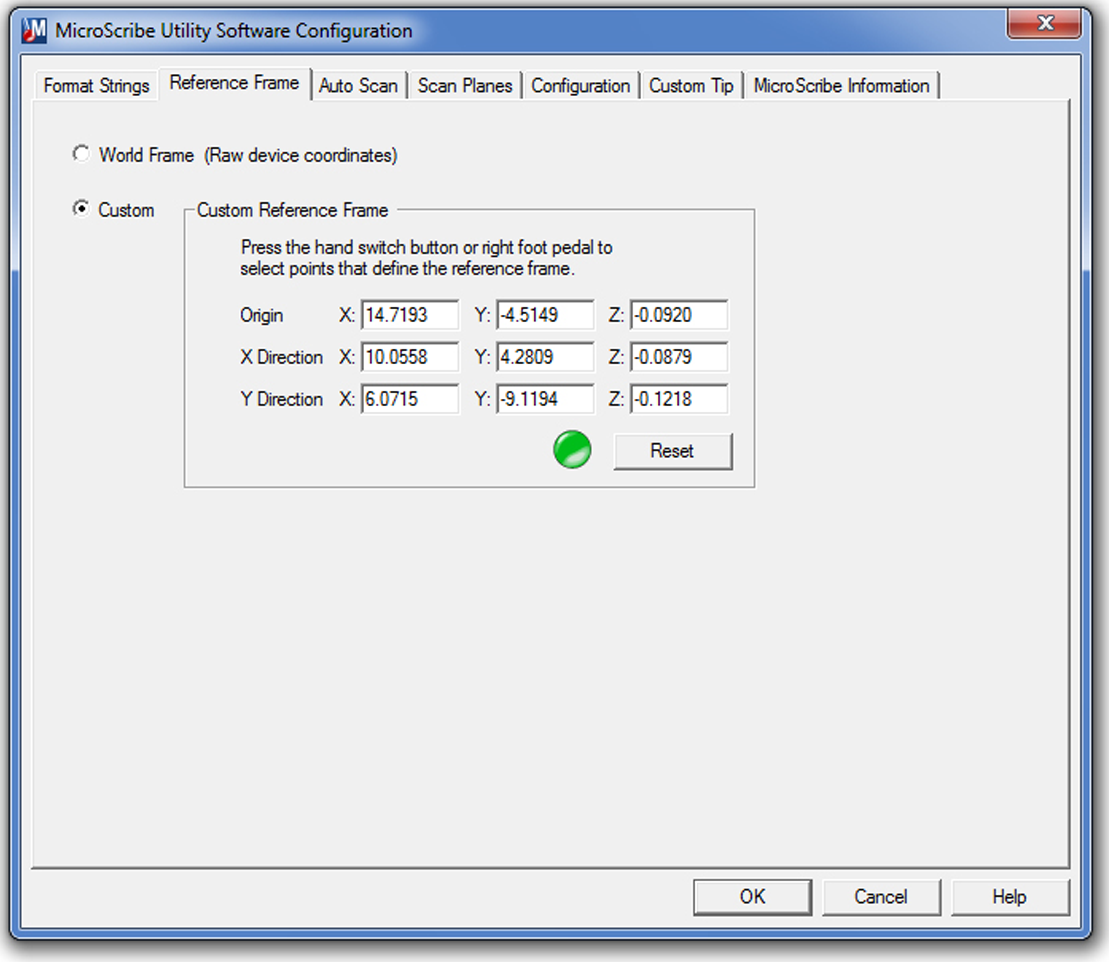Switch to the Reference Frame tab

pos(234,83)
